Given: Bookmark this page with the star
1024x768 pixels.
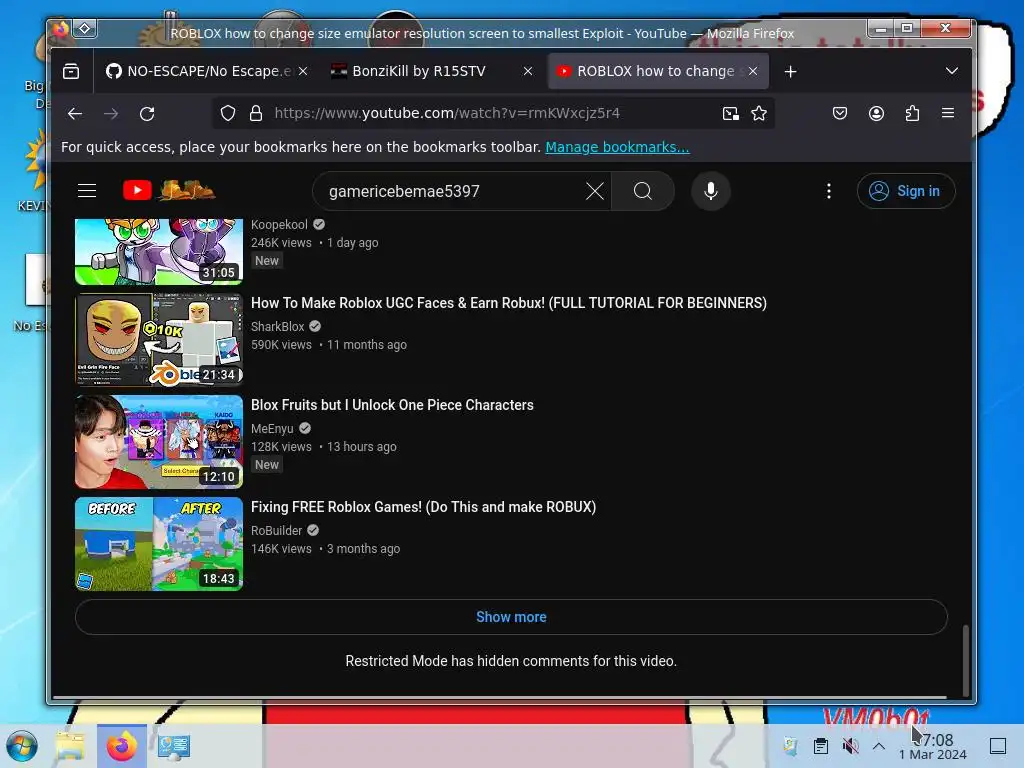Looking at the screenshot, I should click(759, 114).
